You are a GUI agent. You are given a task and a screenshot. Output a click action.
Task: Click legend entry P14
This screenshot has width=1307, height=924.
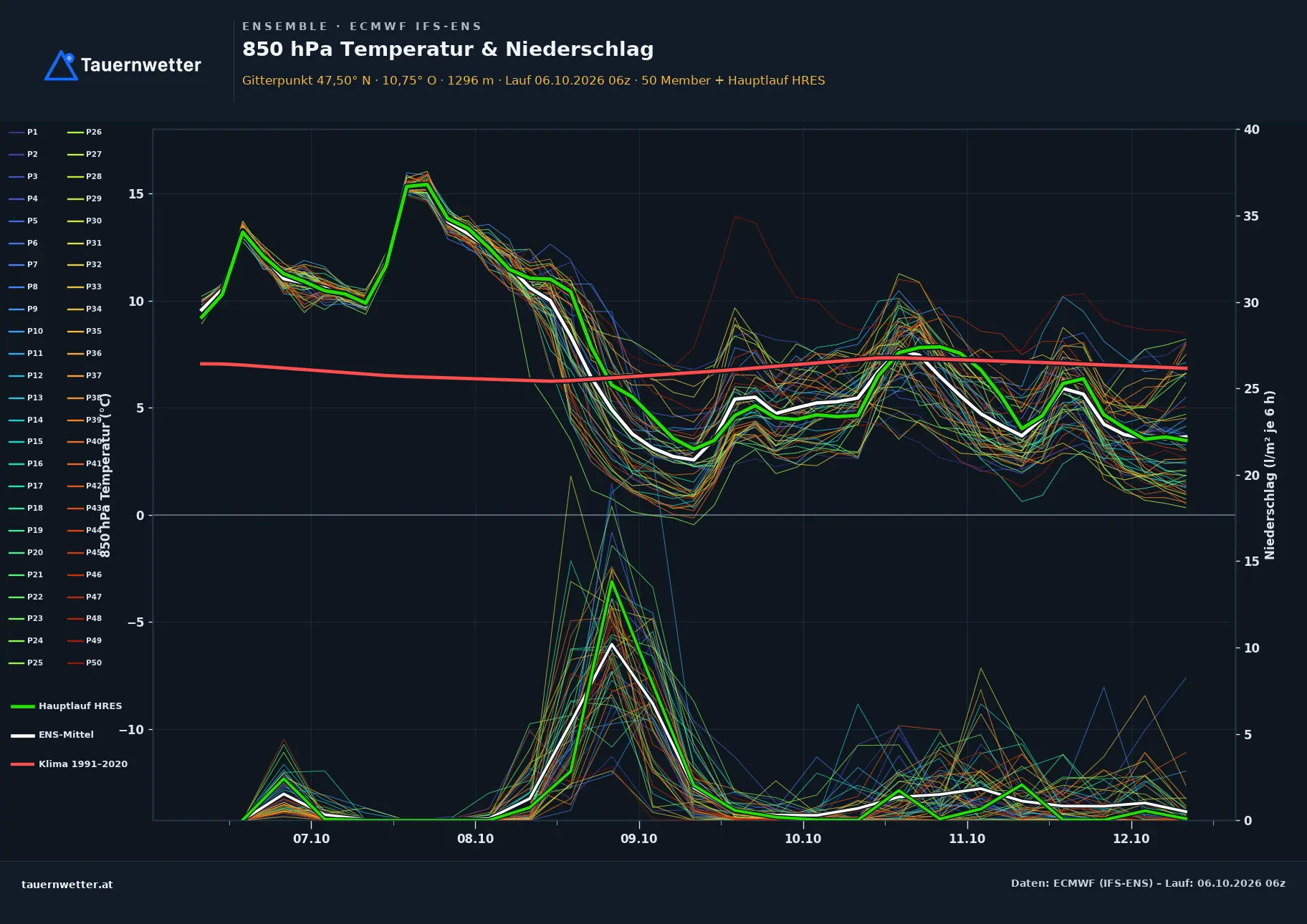(26, 420)
